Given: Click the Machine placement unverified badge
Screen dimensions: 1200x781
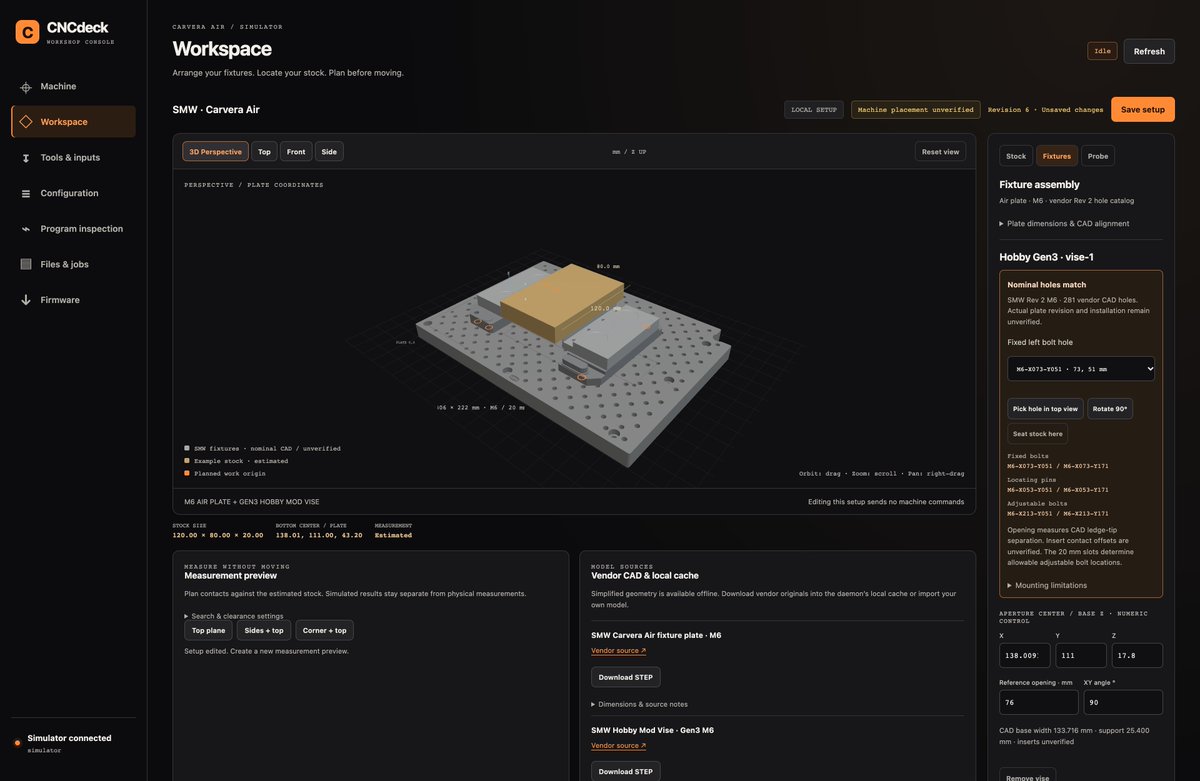Looking at the screenshot, I should [x=916, y=110].
